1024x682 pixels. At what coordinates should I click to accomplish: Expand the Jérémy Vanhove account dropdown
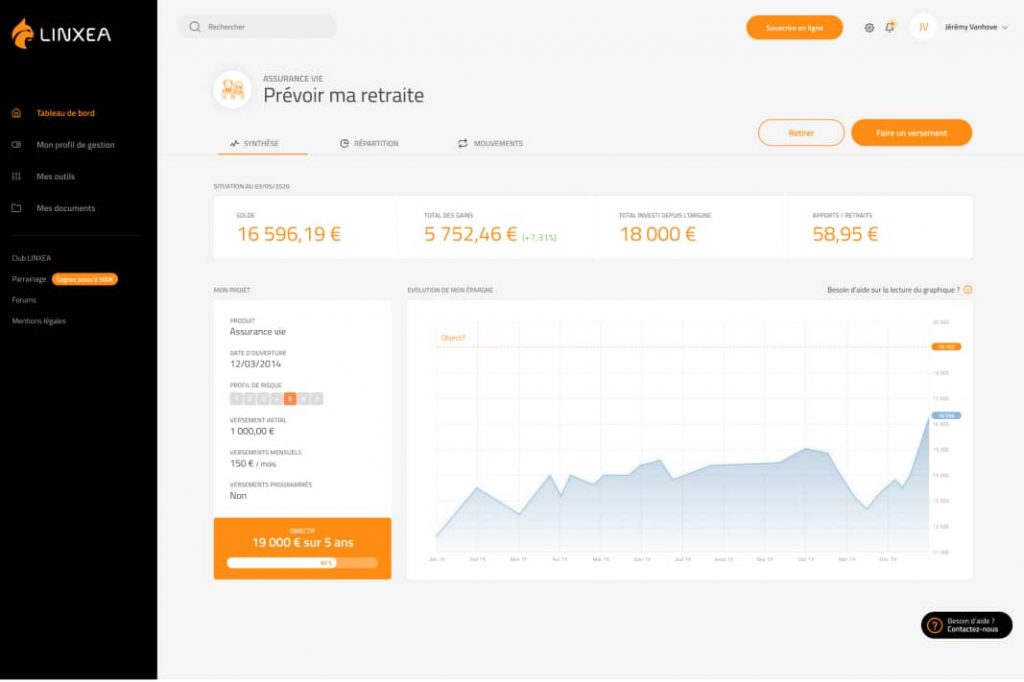tap(1005, 28)
